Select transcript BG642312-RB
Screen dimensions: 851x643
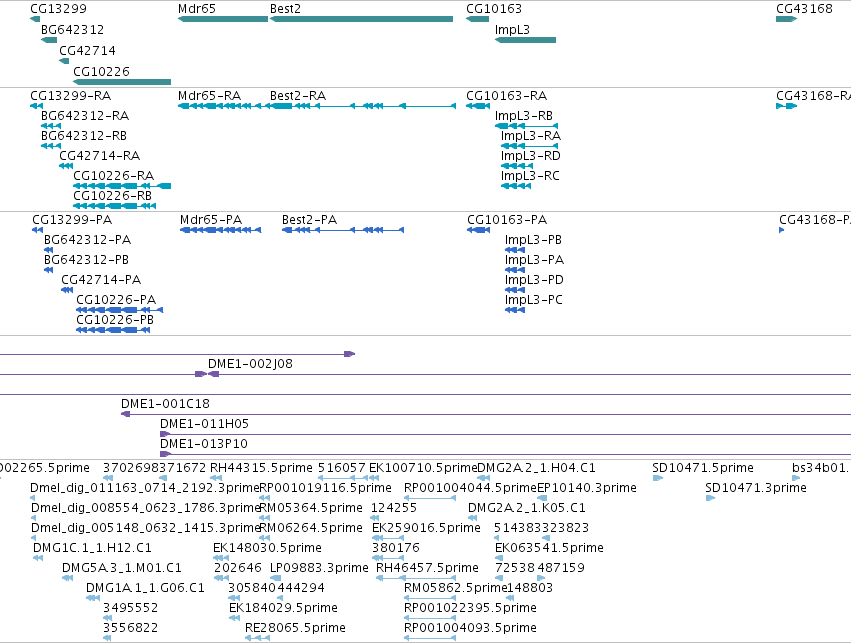tap(51, 146)
